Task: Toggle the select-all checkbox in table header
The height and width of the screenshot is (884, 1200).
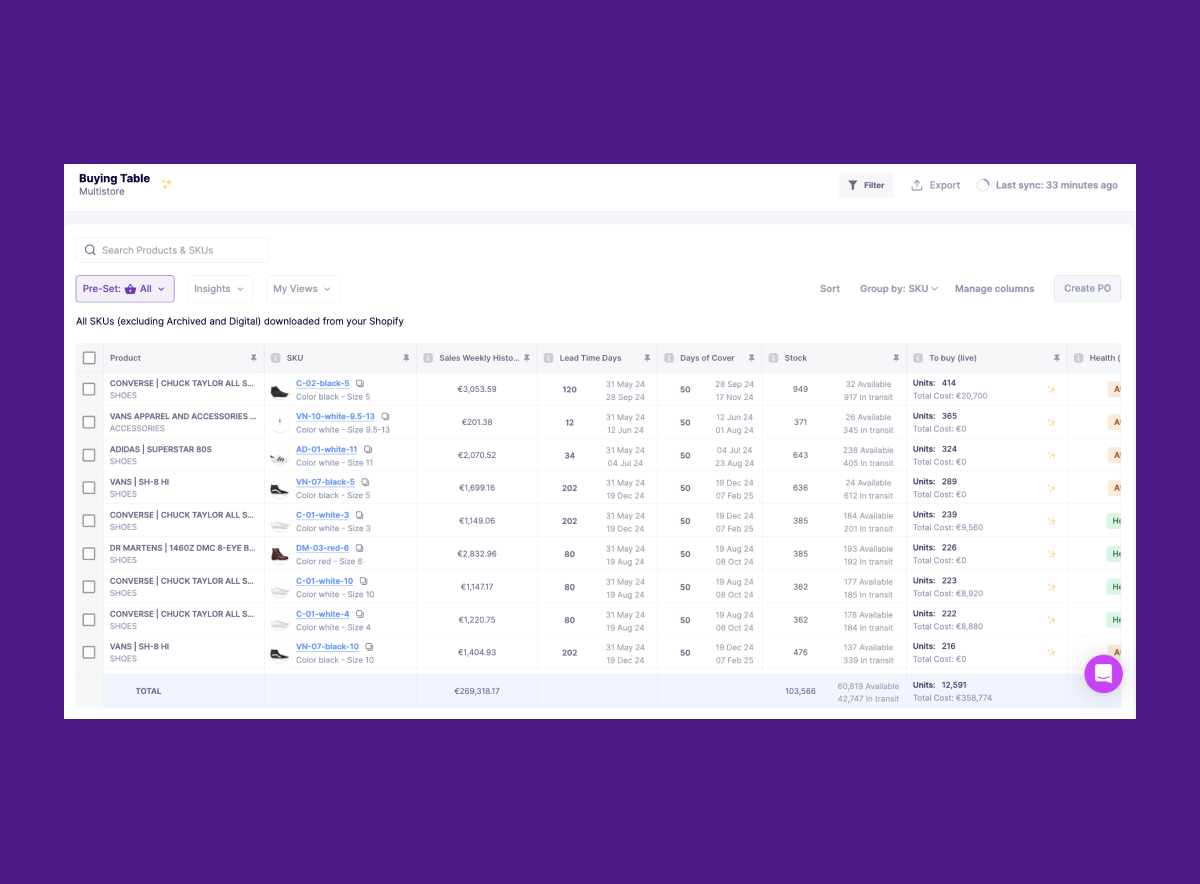Action: click(x=89, y=358)
